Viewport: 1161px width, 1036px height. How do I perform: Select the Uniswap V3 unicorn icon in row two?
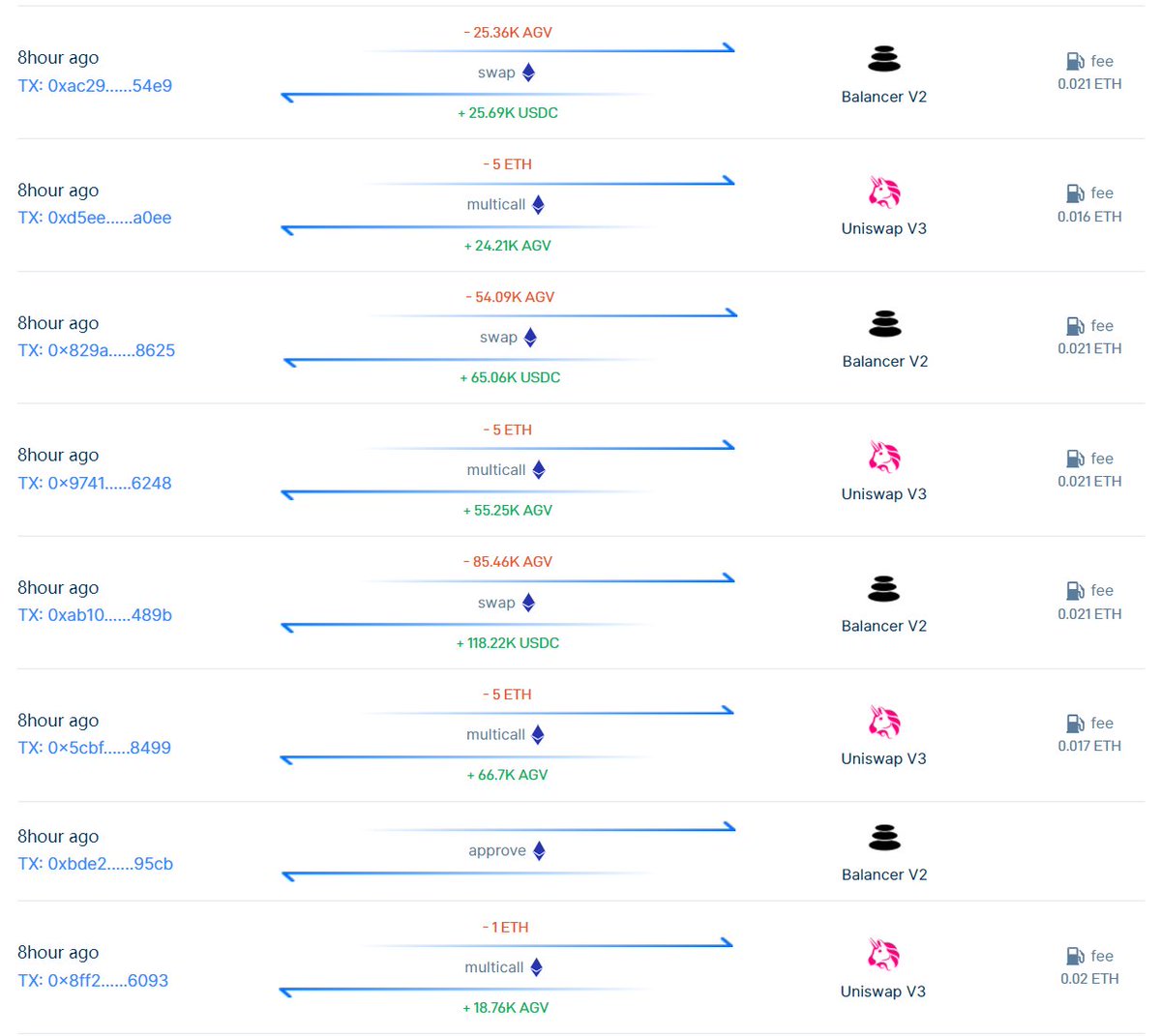coord(883,192)
